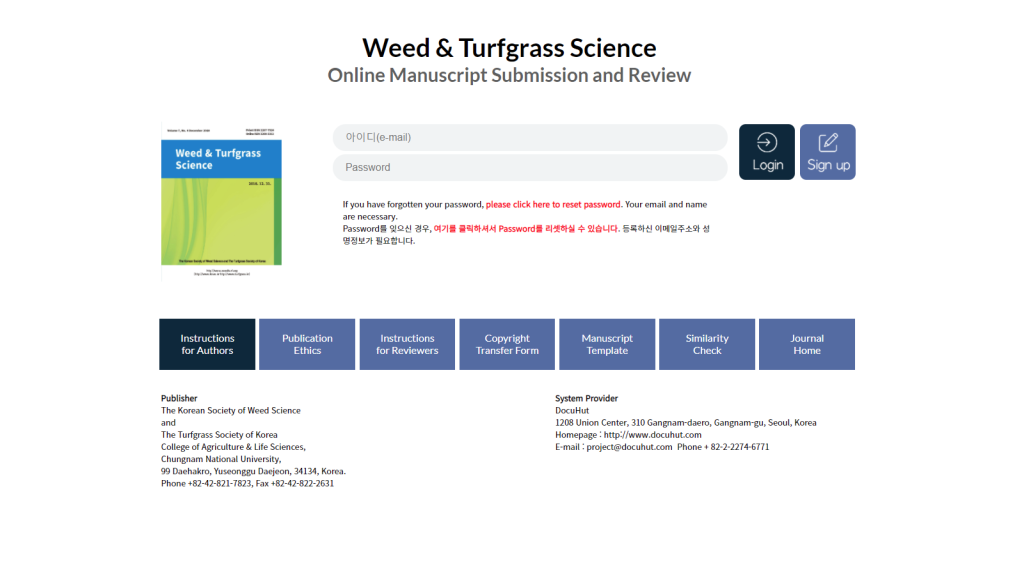The image size is (1024, 576).
Task: Click the DocuHut provider name
Action: tap(572, 411)
